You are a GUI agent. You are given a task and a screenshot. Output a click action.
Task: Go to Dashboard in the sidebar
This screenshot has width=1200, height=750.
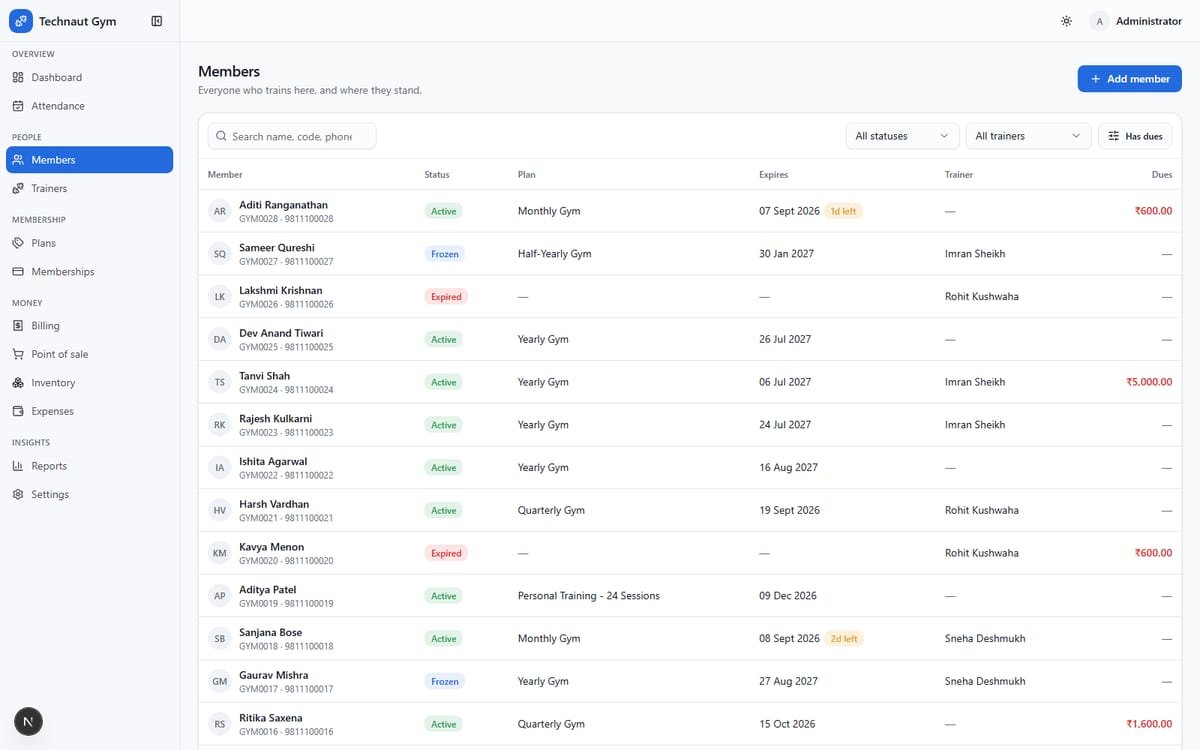pyautogui.click(x=89, y=77)
